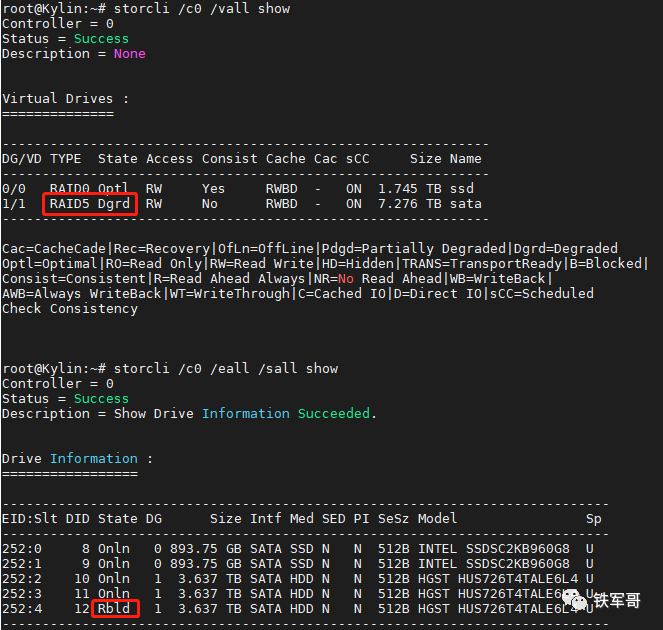Click drive entry '252:0'
663x630 pixels.
(x=22, y=549)
